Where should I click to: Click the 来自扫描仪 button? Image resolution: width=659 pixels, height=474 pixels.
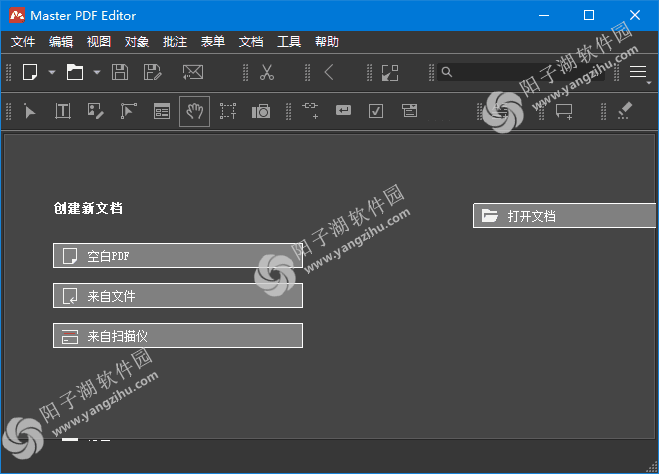(178, 336)
